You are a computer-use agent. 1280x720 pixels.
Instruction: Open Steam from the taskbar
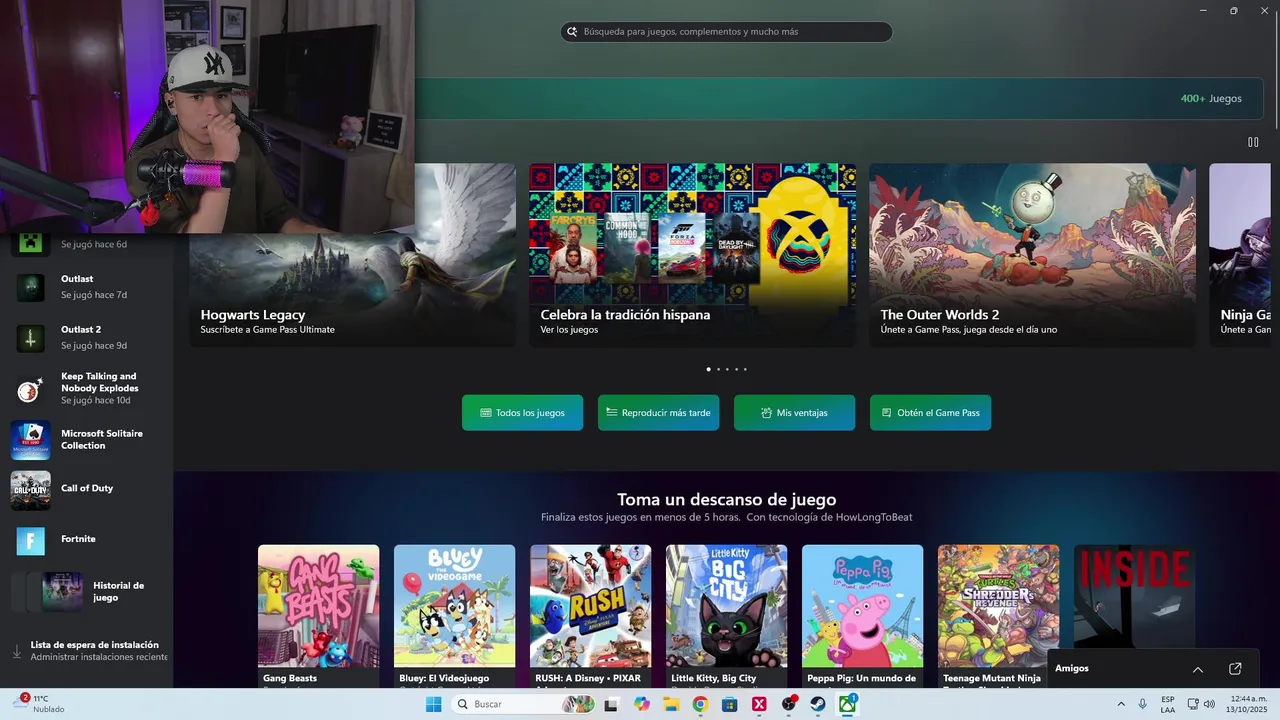[818, 704]
